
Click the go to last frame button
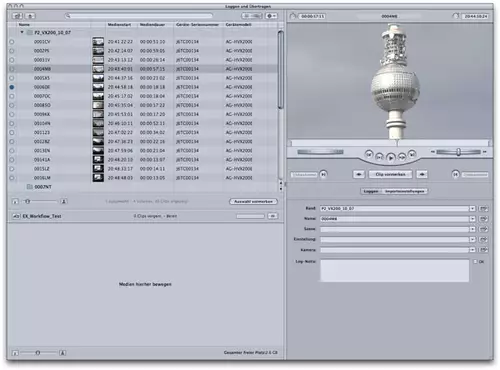click(x=412, y=154)
